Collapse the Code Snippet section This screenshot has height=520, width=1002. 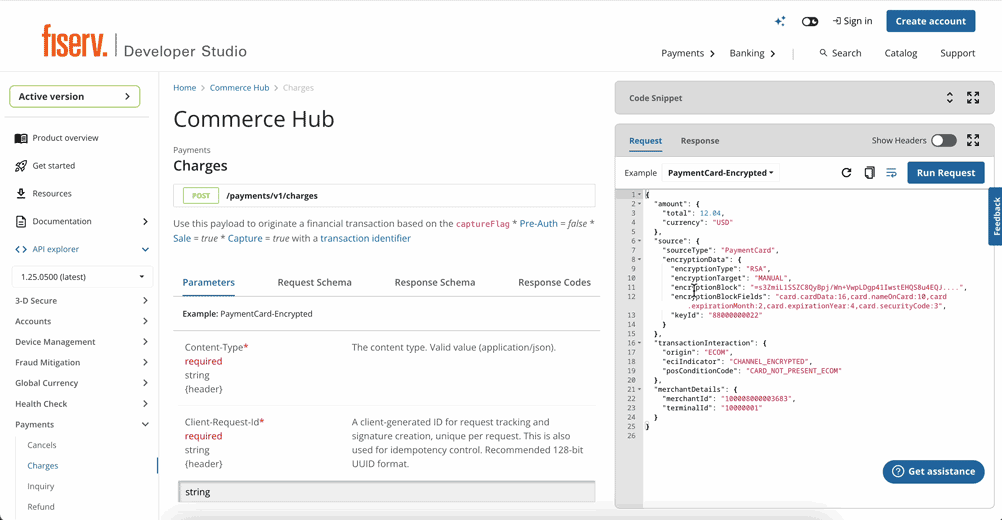click(x=950, y=98)
